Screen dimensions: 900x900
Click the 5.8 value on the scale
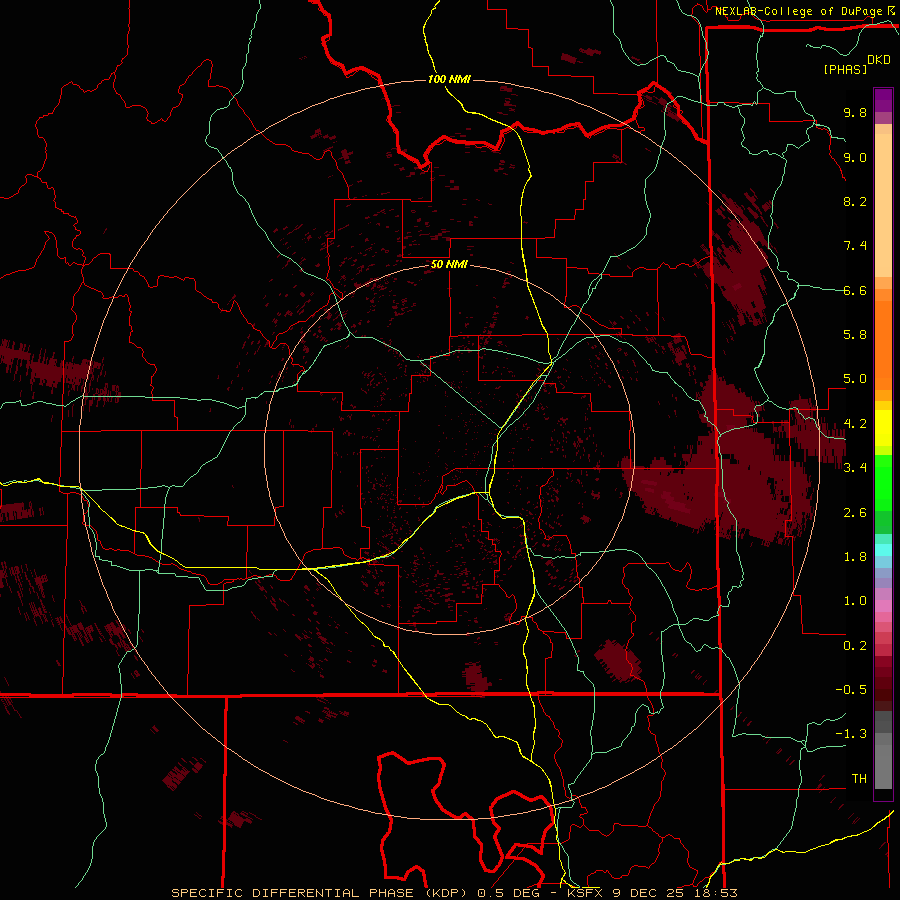click(x=855, y=335)
